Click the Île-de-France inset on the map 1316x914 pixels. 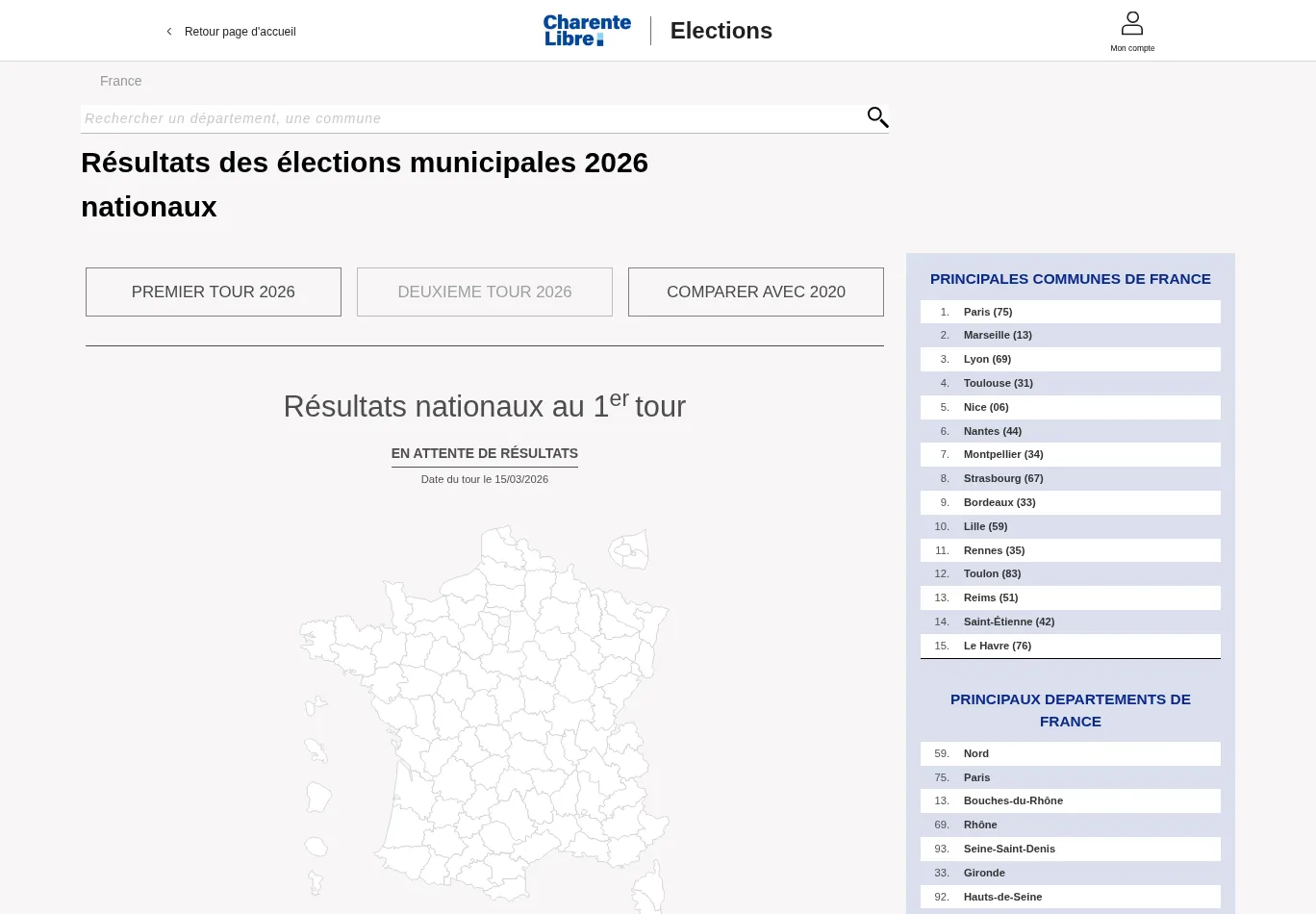[x=629, y=550]
